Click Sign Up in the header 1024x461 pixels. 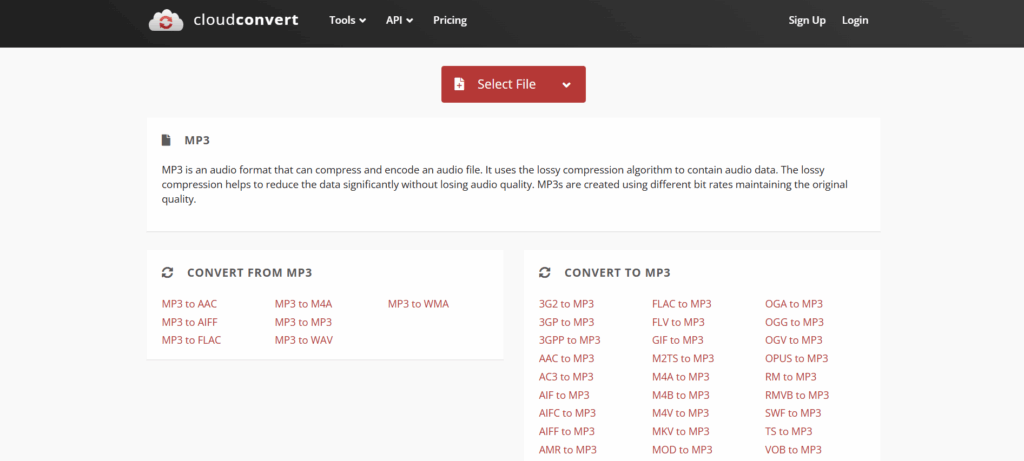click(807, 20)
